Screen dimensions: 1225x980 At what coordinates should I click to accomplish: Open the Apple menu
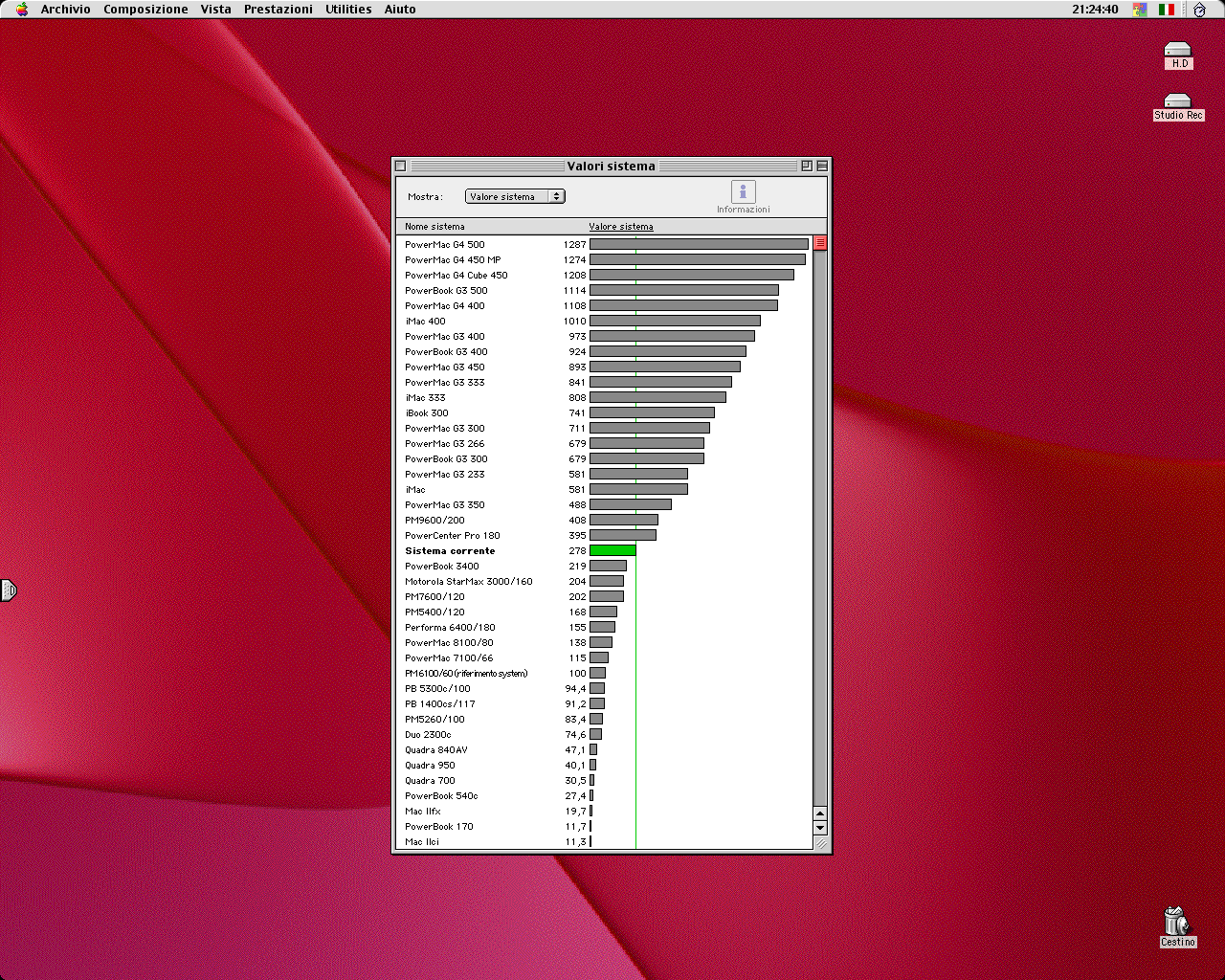point(22,10)
